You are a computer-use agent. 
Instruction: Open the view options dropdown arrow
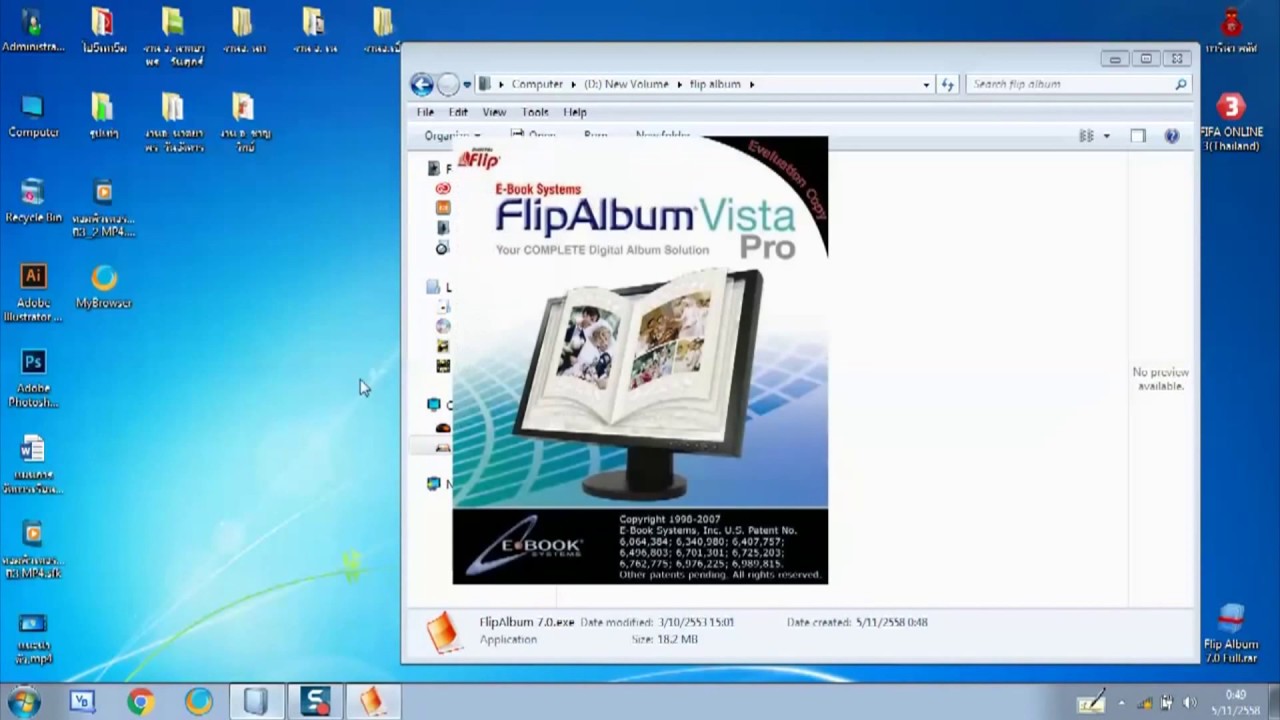point(1106,136)
